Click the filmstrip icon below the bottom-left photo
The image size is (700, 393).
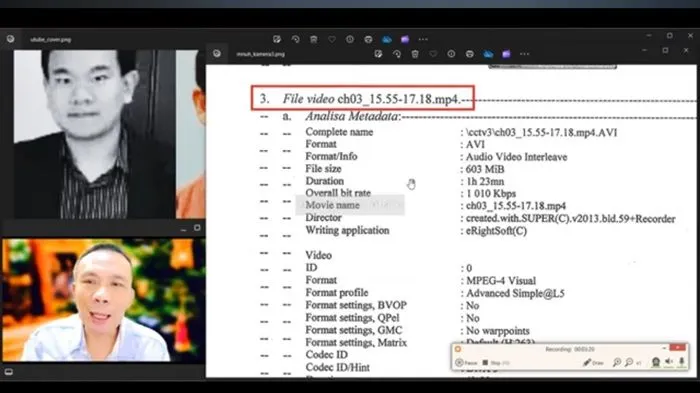point(8,372)
